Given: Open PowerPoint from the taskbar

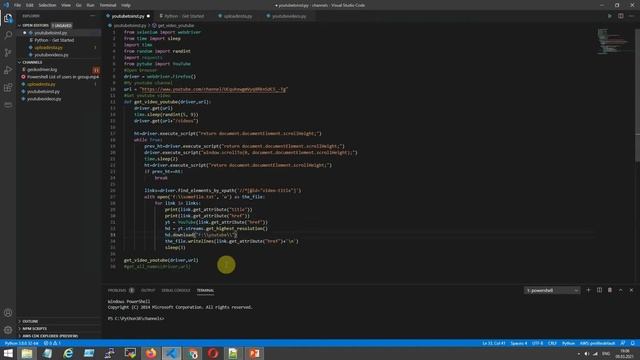Looking at the screenshot, I should tap(254, 353).
